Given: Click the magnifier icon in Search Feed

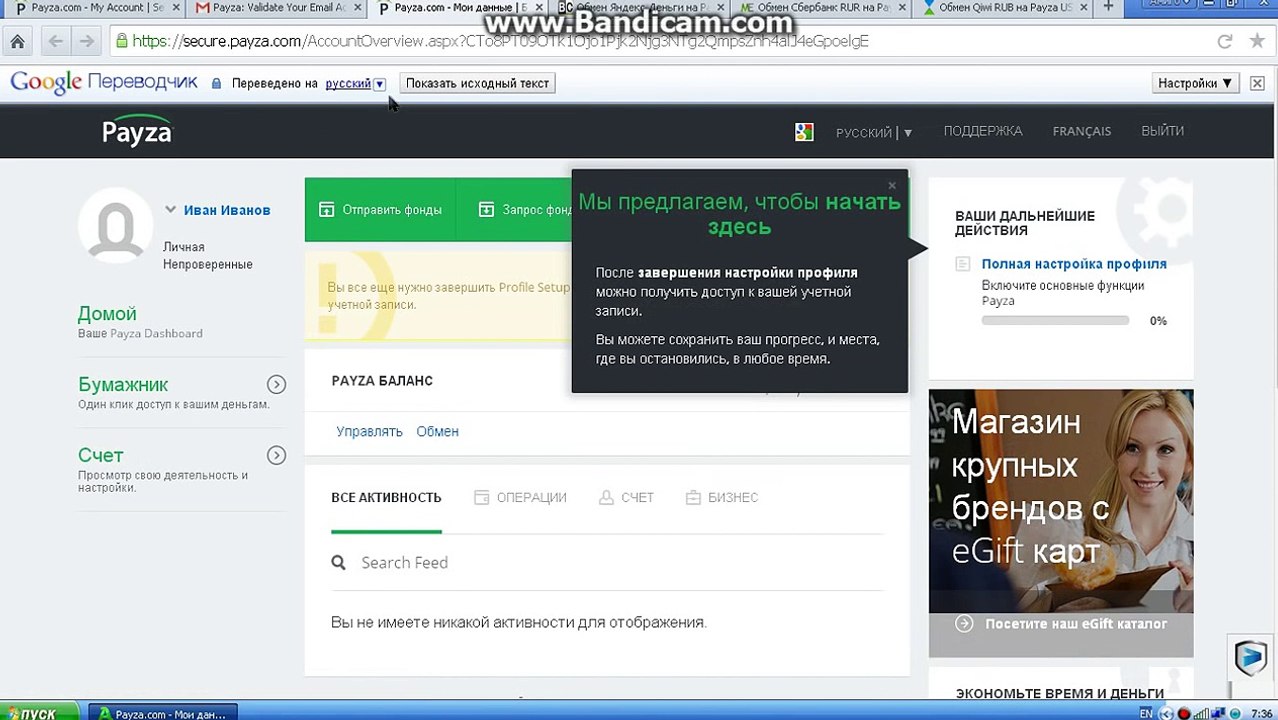Looking at the screenshot, I should (339, 563).
